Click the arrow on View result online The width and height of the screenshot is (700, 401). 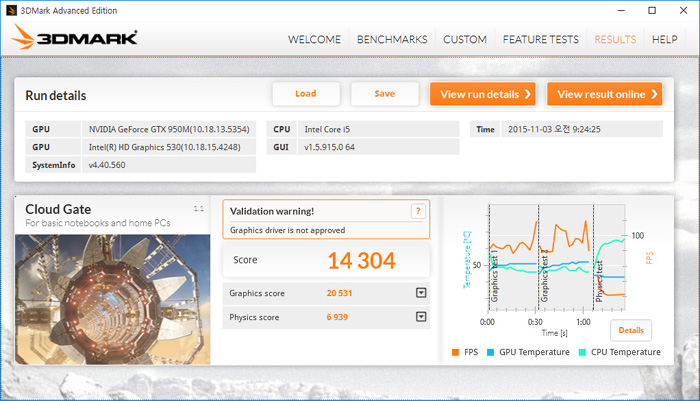654,94
